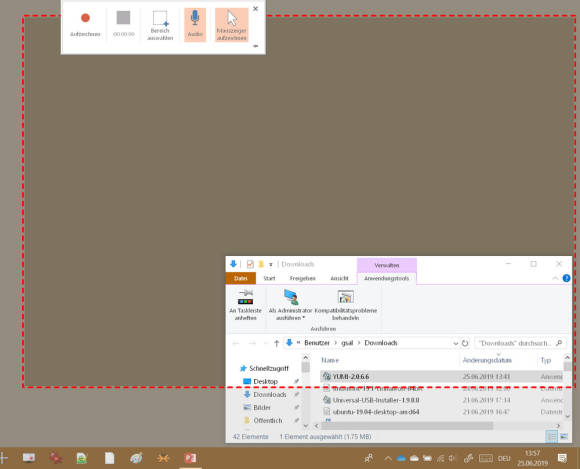Refresh the Downloads folder view

465,343
